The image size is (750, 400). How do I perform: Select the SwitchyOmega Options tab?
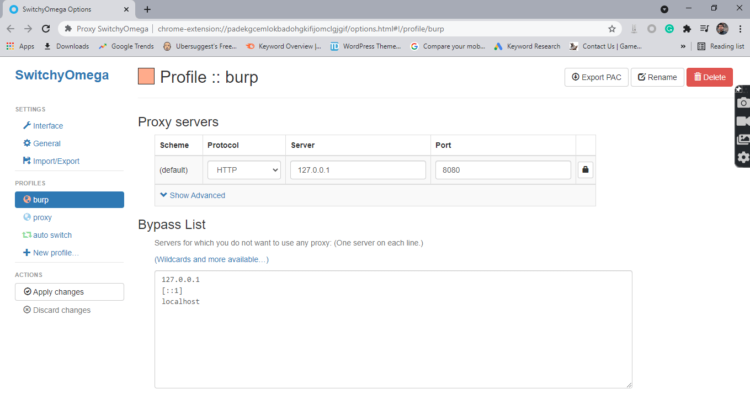[x=68, y=10]
